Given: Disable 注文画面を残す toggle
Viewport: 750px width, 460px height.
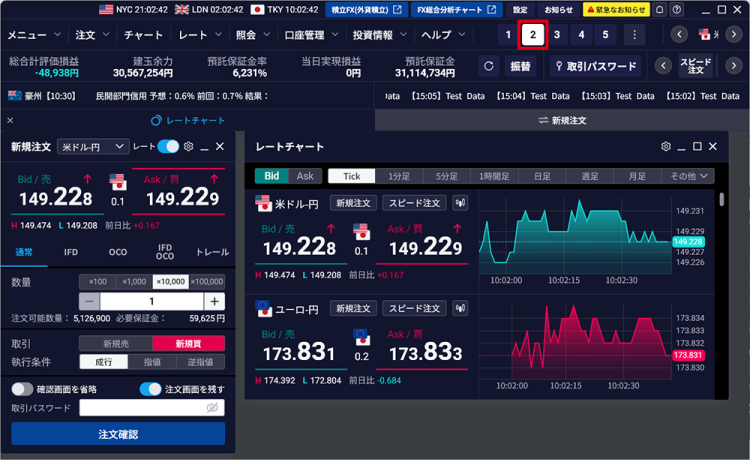Looking at the screenshot, I should pos(150,389).
